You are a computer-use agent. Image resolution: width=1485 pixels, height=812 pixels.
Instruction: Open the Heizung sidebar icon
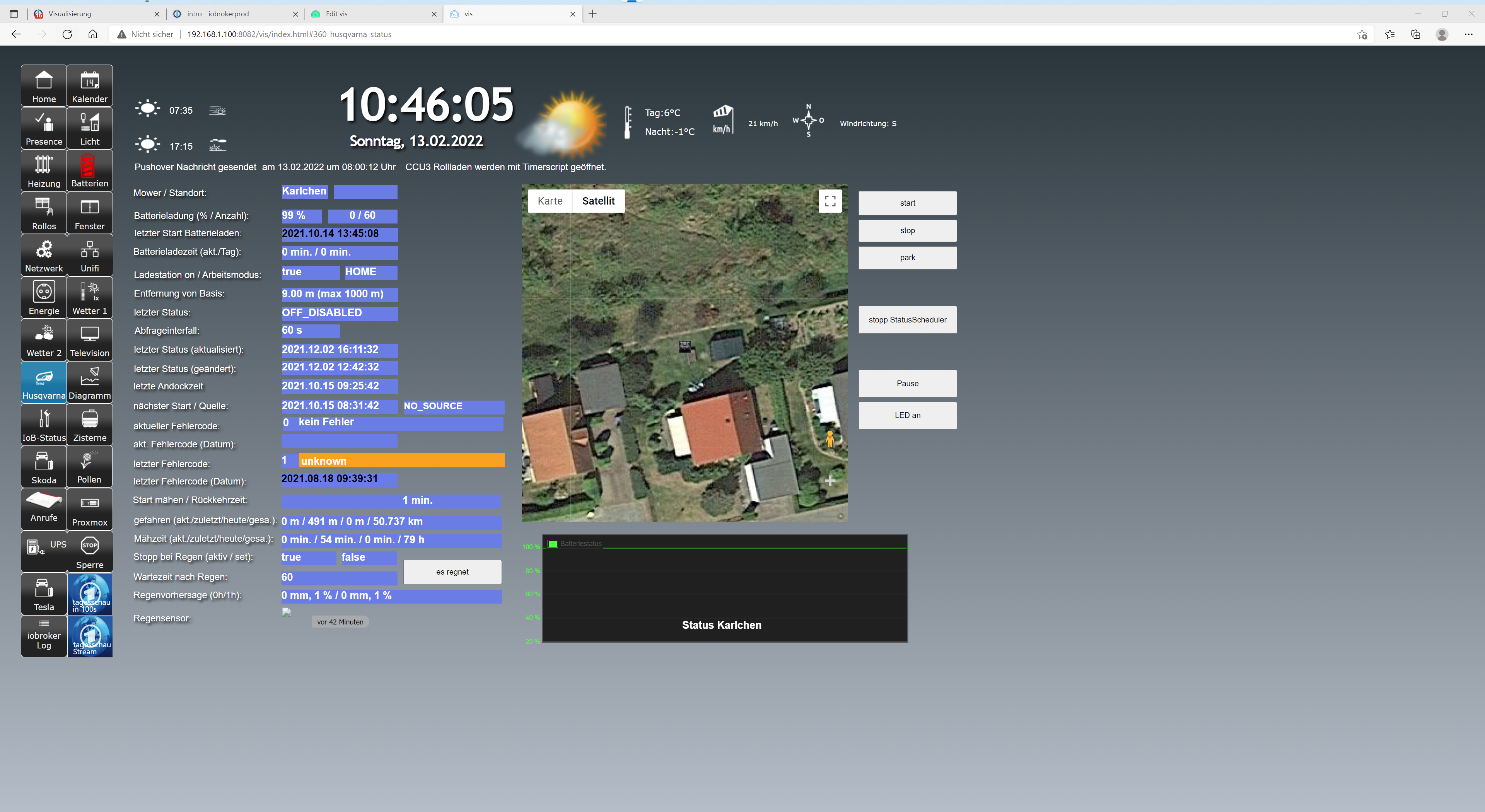pyautogui.click(x=44, y=170)
